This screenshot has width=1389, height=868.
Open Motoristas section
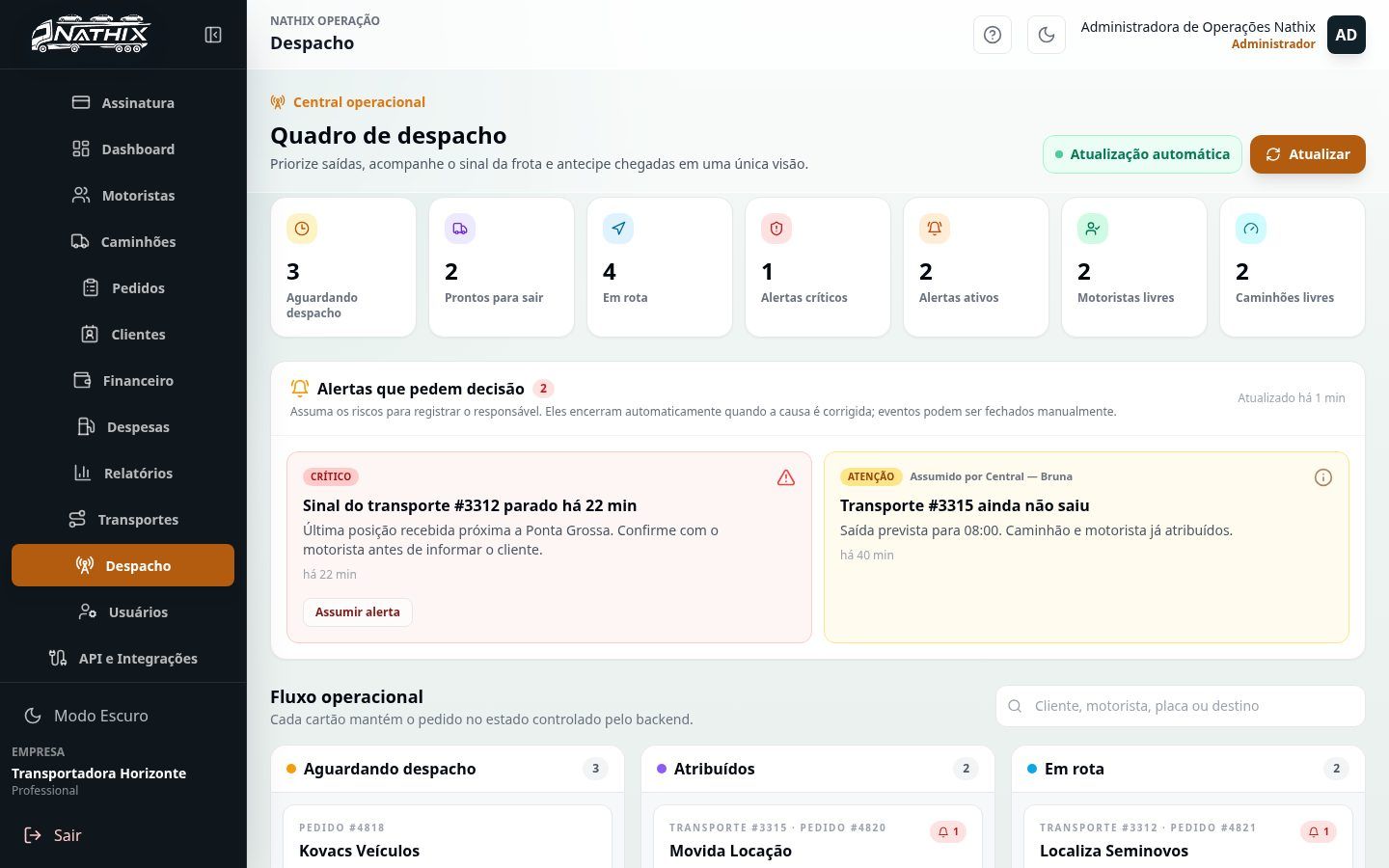pyautogui.click(x=123, y=196)
